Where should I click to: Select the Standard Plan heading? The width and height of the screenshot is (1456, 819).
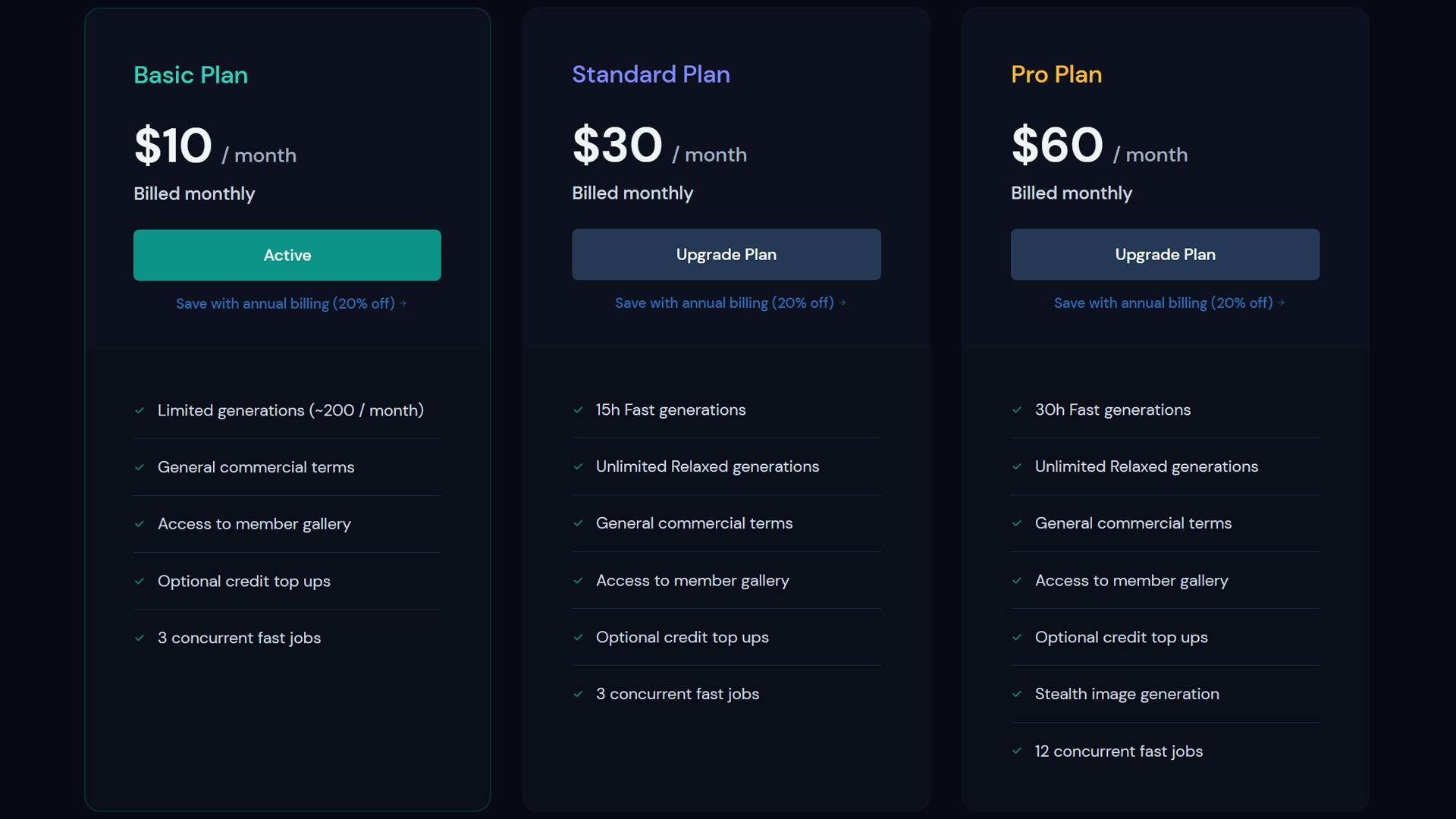[x=651, y=74]
